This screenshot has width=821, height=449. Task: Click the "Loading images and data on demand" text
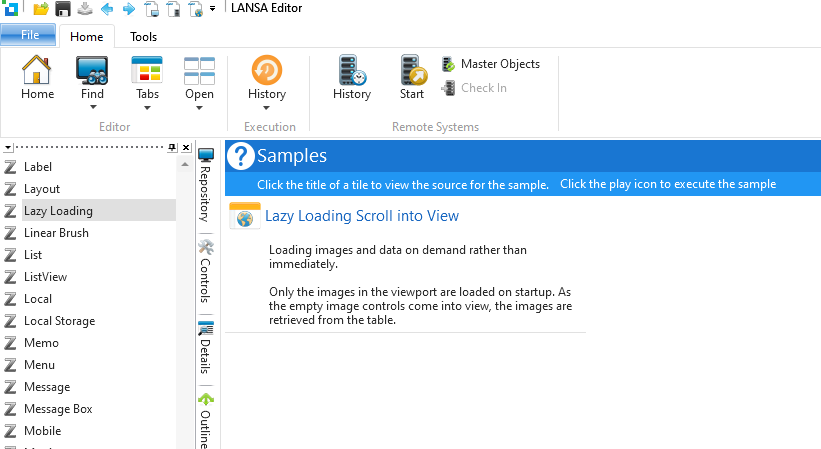398,257
